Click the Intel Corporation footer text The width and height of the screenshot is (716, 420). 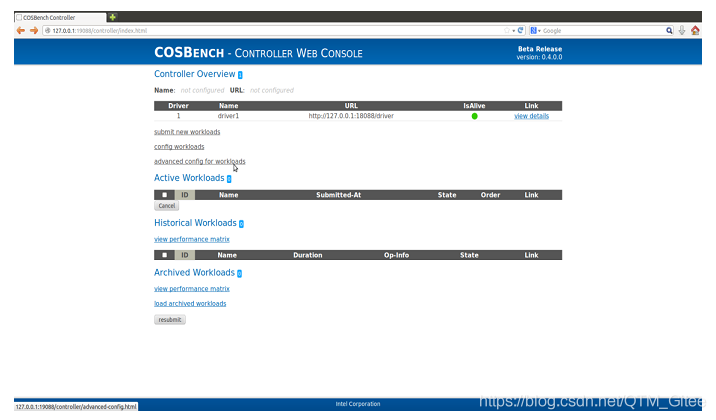point(358,404)
